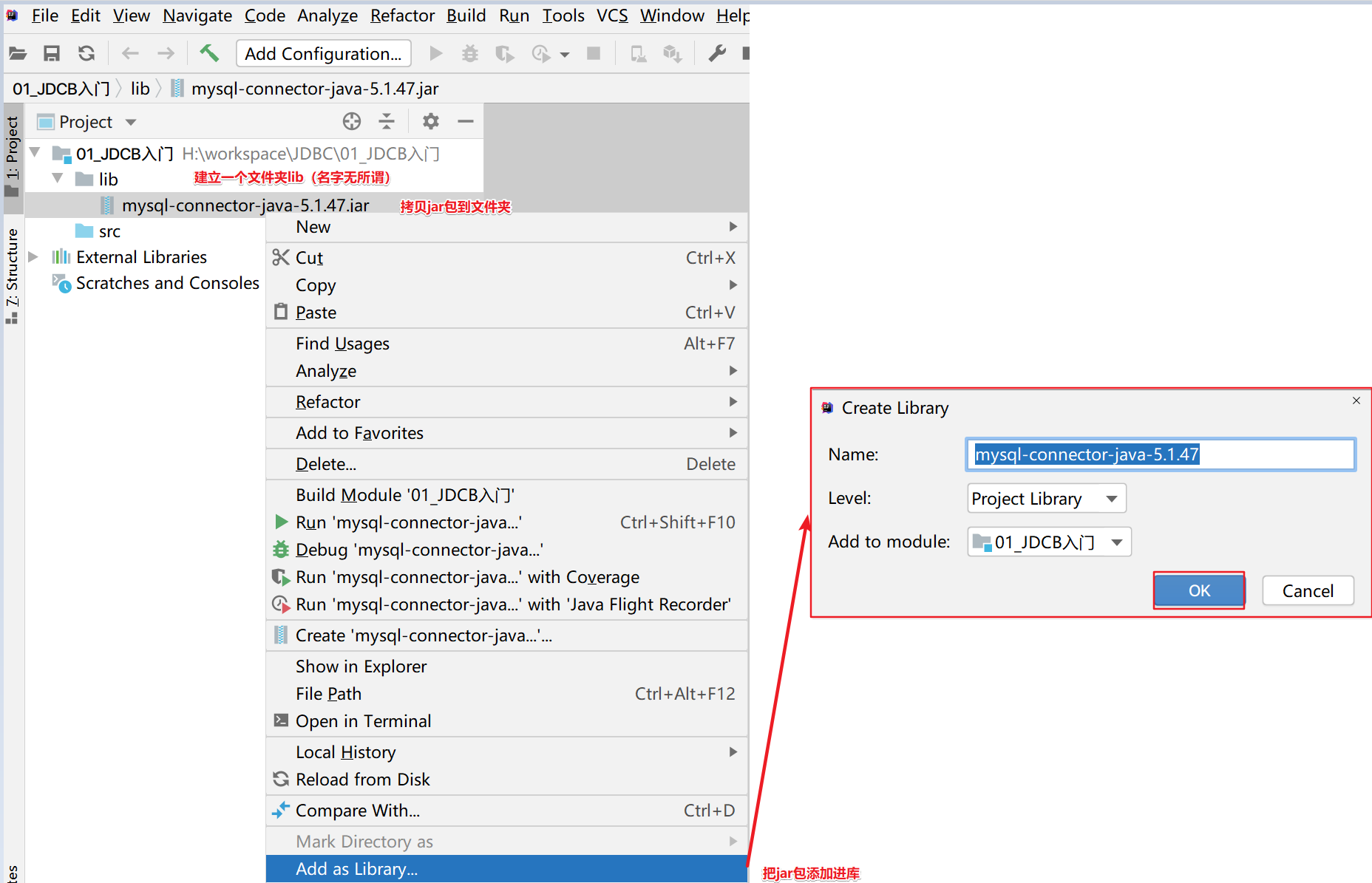Image resolution: width=1372 pixels, height=883 pixels.
Task: Click the Open folder toolbar icon
Action: [18, 53]
